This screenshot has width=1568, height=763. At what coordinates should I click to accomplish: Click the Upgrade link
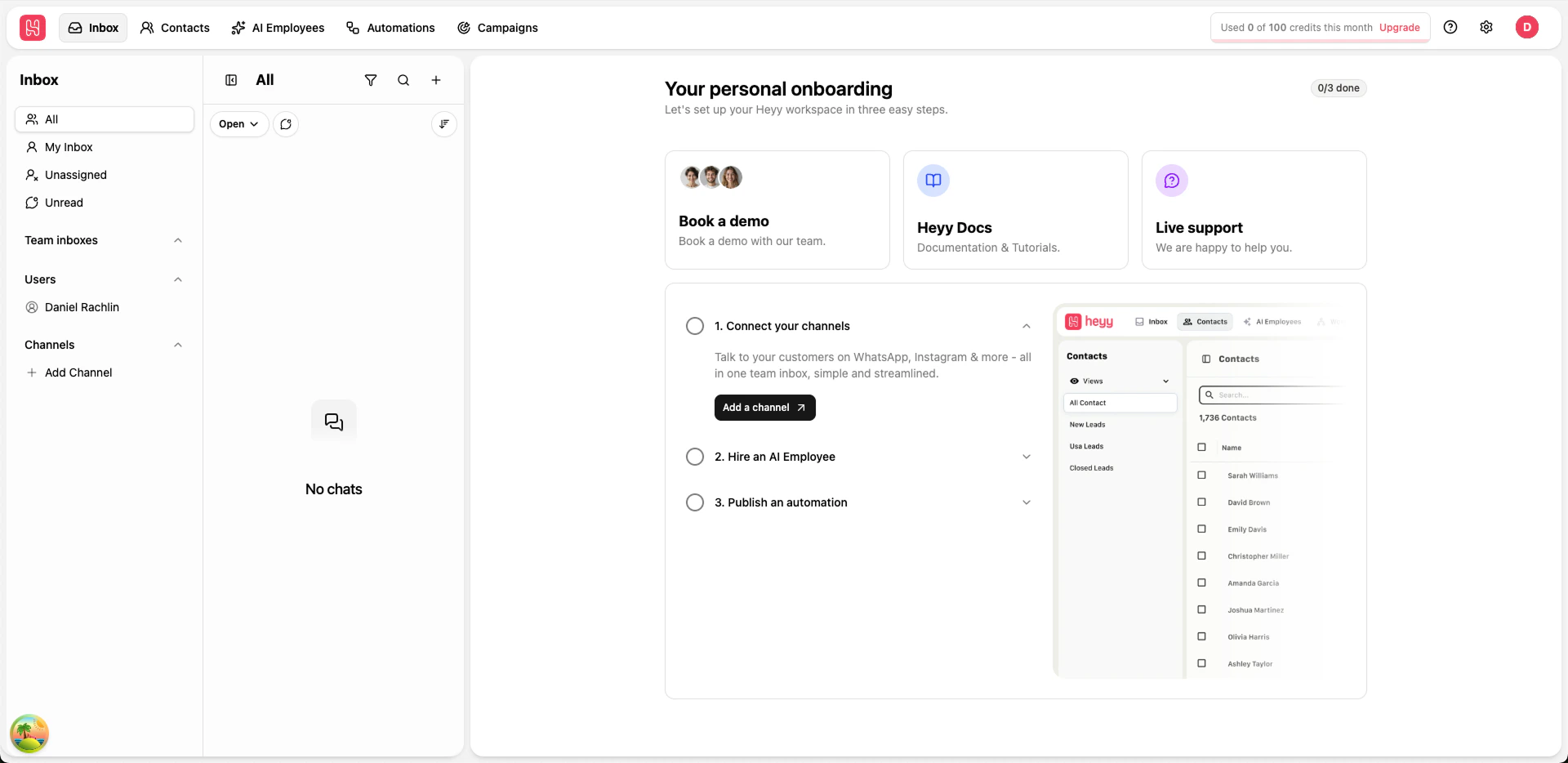pyautogui.click(x=1400, y=27)
